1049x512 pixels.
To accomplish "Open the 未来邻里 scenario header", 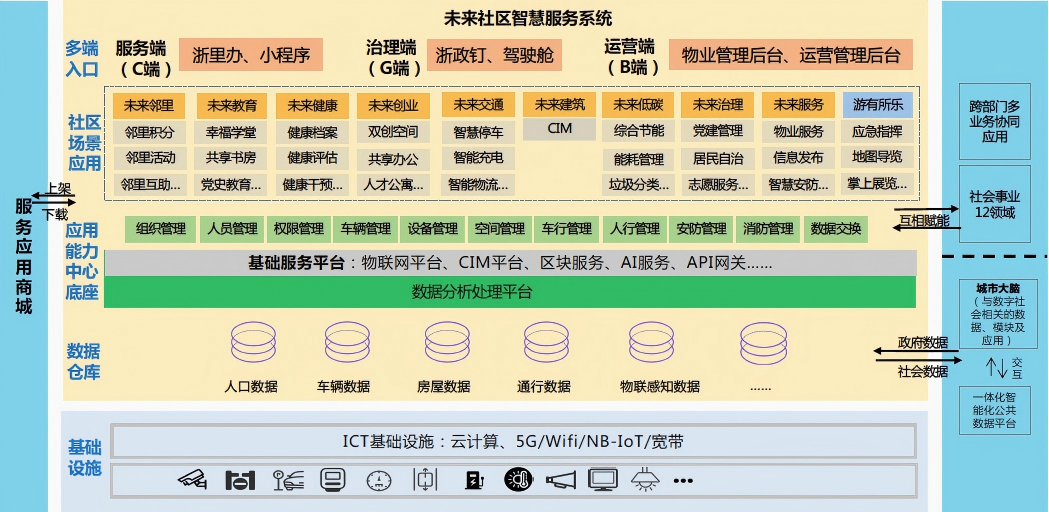I will pos(148,105).
